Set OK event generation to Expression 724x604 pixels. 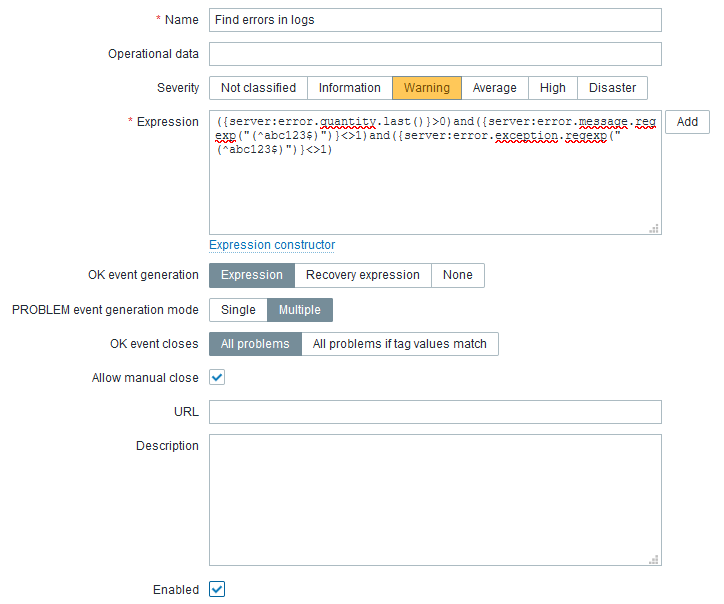click(x=252, y=275)
